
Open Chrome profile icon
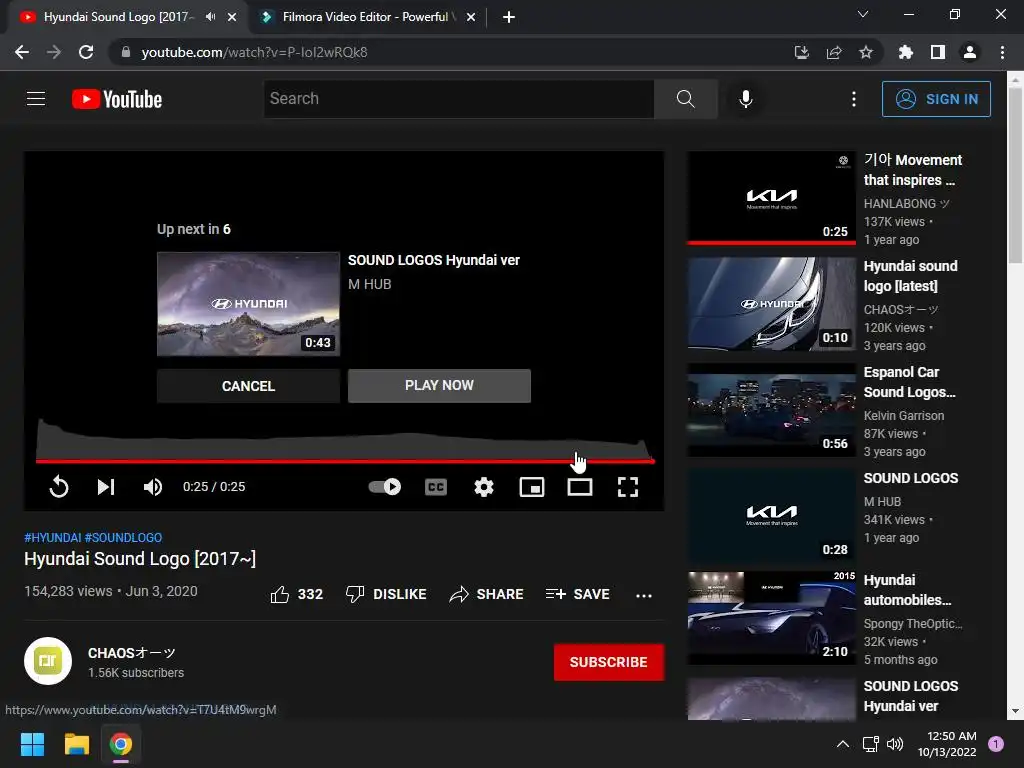tap(970, 52)
